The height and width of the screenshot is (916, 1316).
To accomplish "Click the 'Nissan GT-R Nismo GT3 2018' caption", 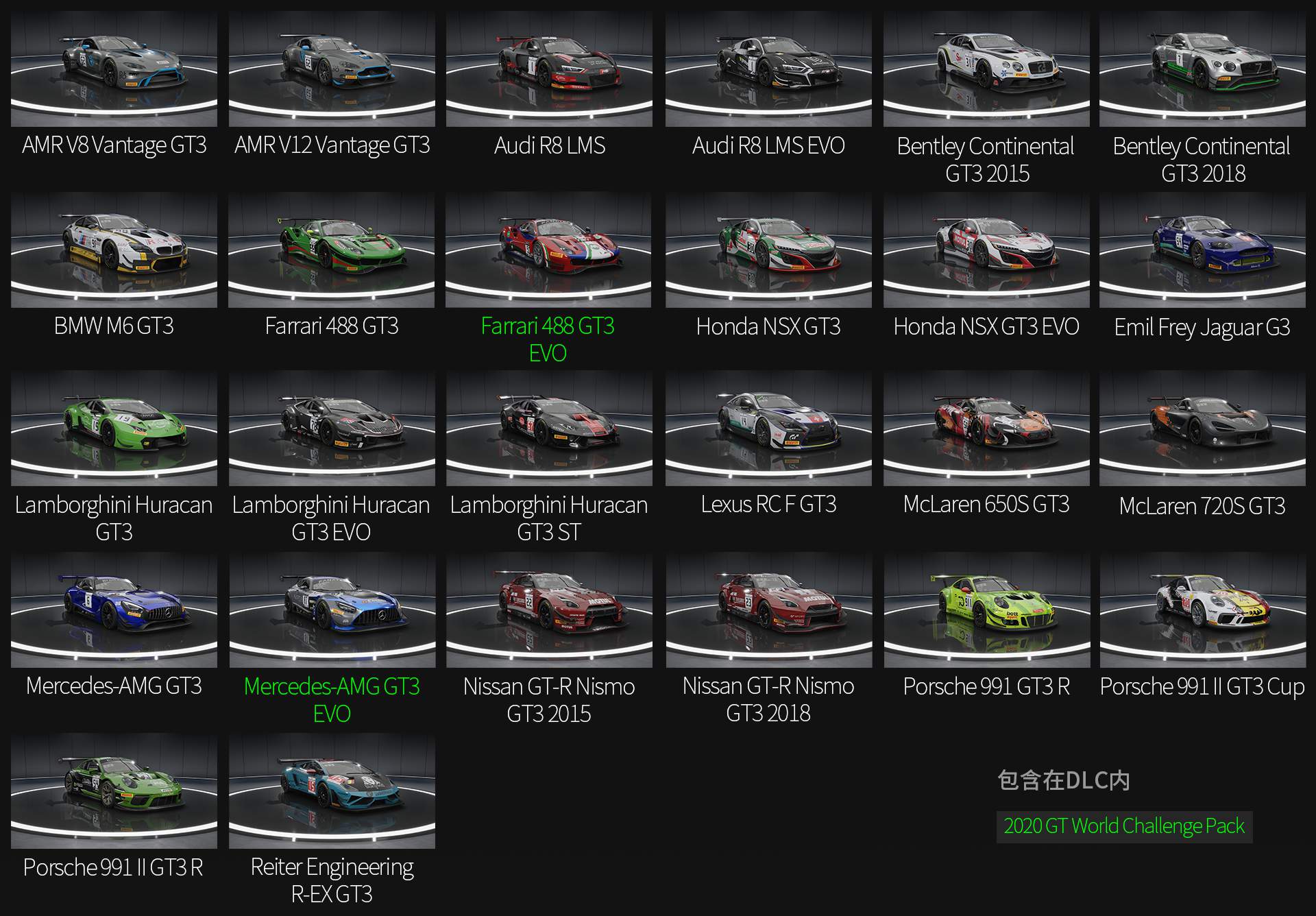I will pos(768,699).
